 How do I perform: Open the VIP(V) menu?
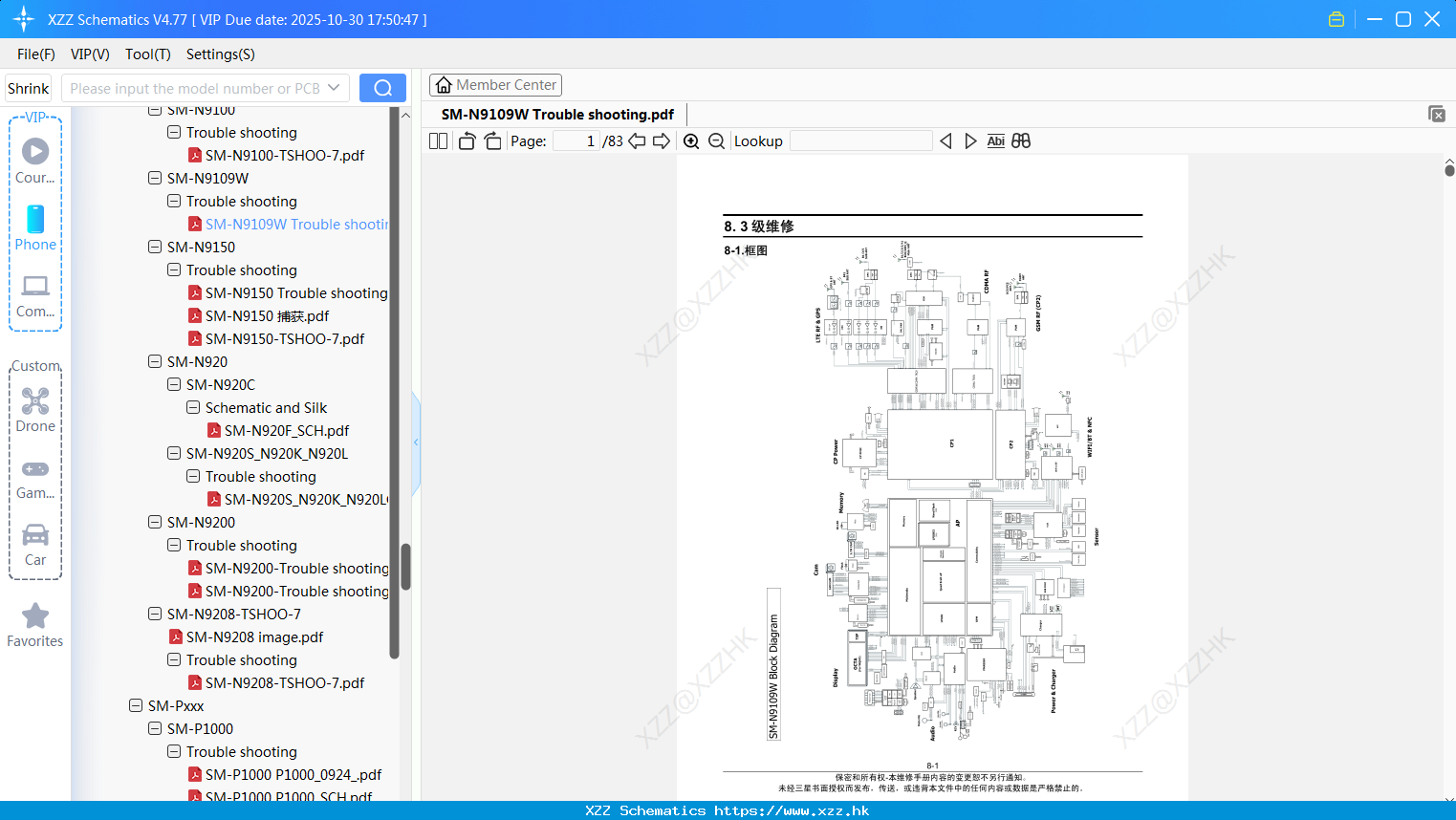(x=90, y=54)
